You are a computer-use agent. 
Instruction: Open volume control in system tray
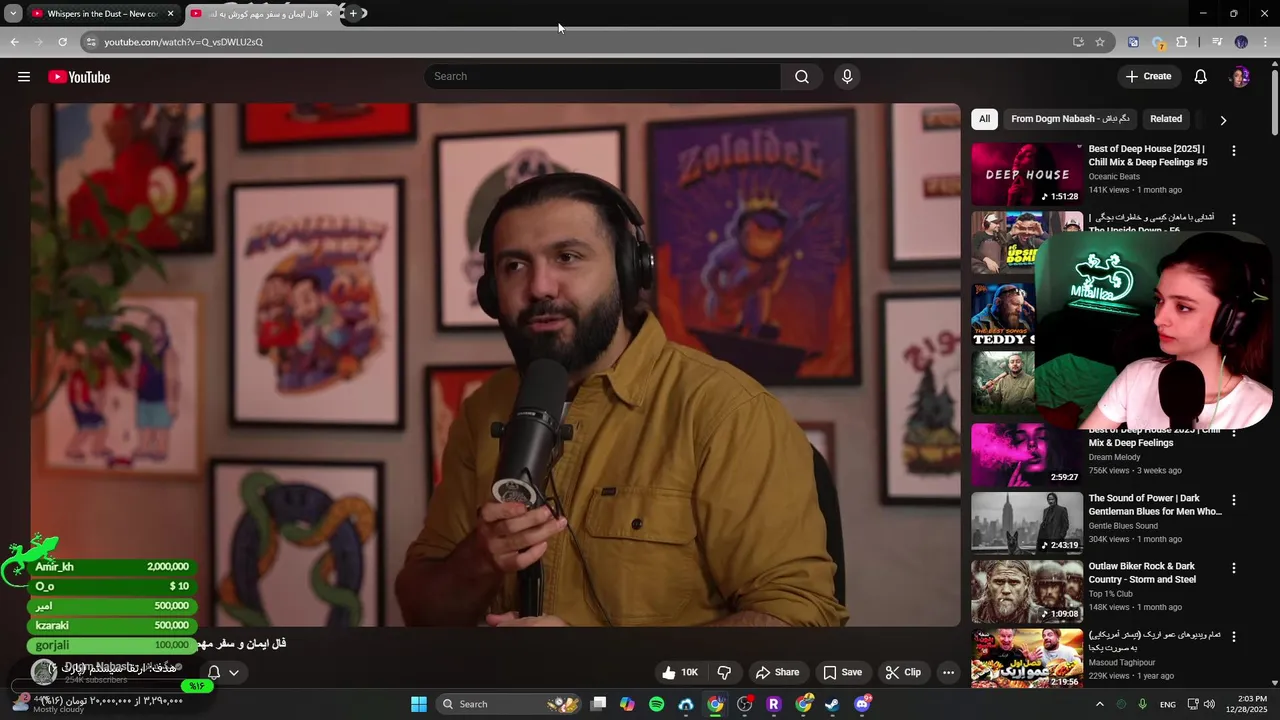(x=1209, y=704)
